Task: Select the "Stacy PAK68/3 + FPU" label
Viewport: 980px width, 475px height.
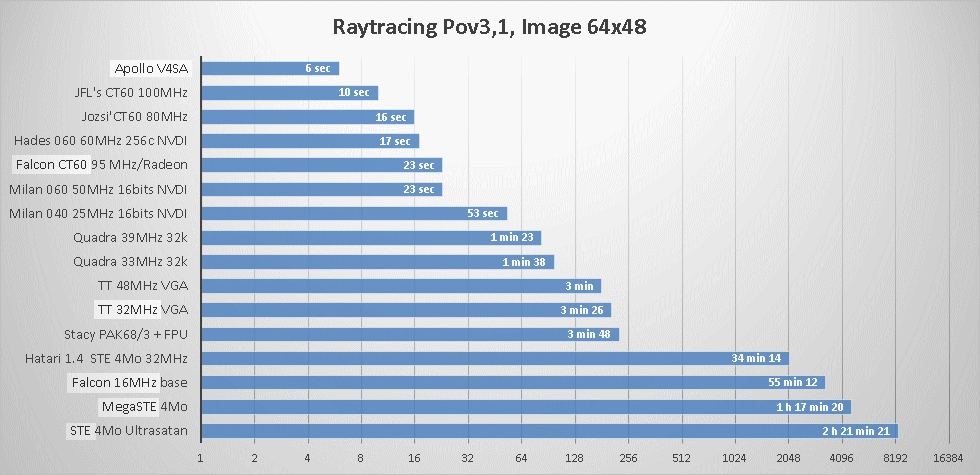Action: [126, 334]
